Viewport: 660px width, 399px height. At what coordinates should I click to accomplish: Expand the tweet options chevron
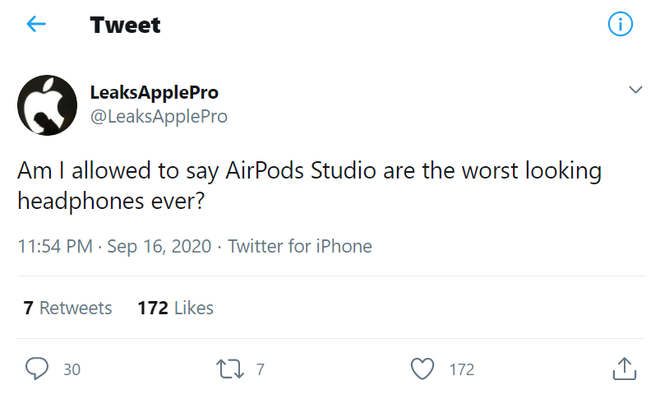pyautogui.click(x=635, y=90)
